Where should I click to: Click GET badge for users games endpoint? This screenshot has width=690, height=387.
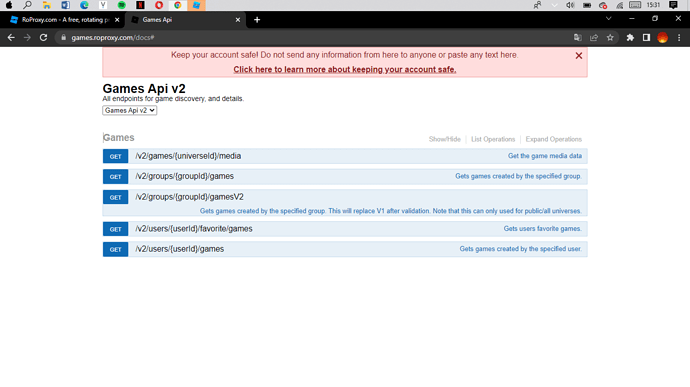(x=115, y=249)
